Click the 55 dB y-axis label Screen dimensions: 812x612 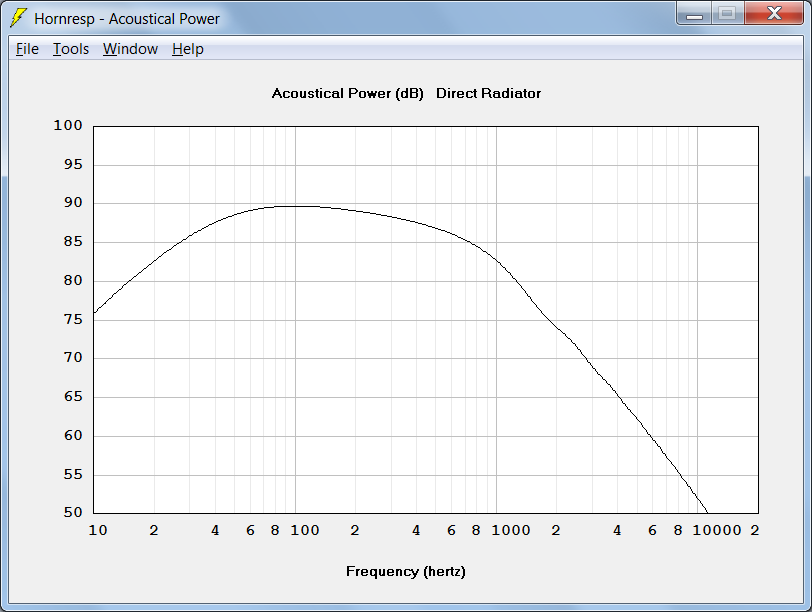coord(73,474)
